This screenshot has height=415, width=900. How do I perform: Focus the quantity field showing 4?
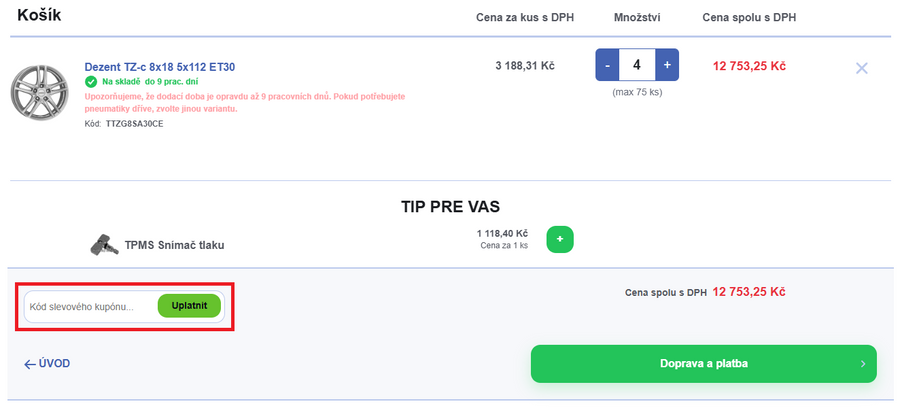(x=637, y=66)
